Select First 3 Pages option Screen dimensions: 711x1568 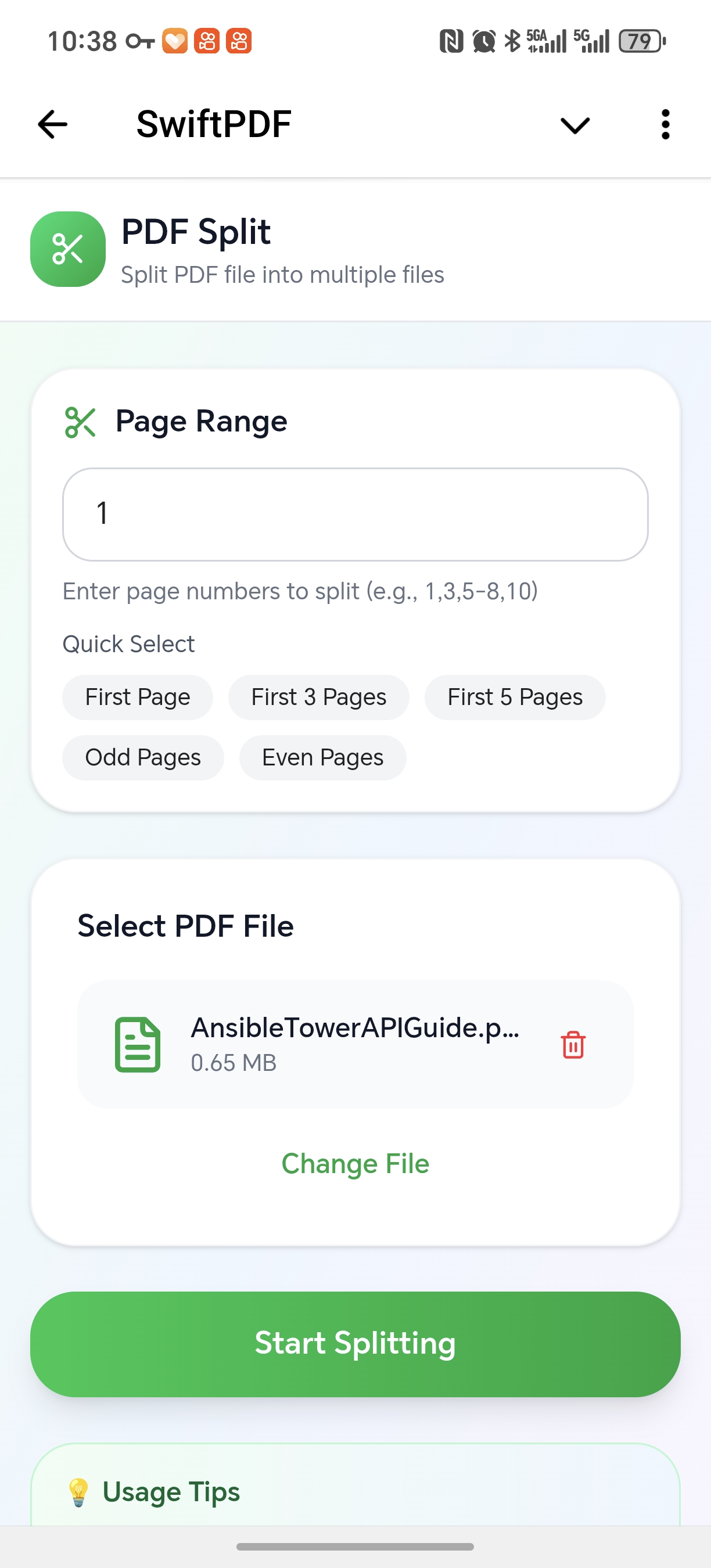pyautogui.click(x=318, y=697)
